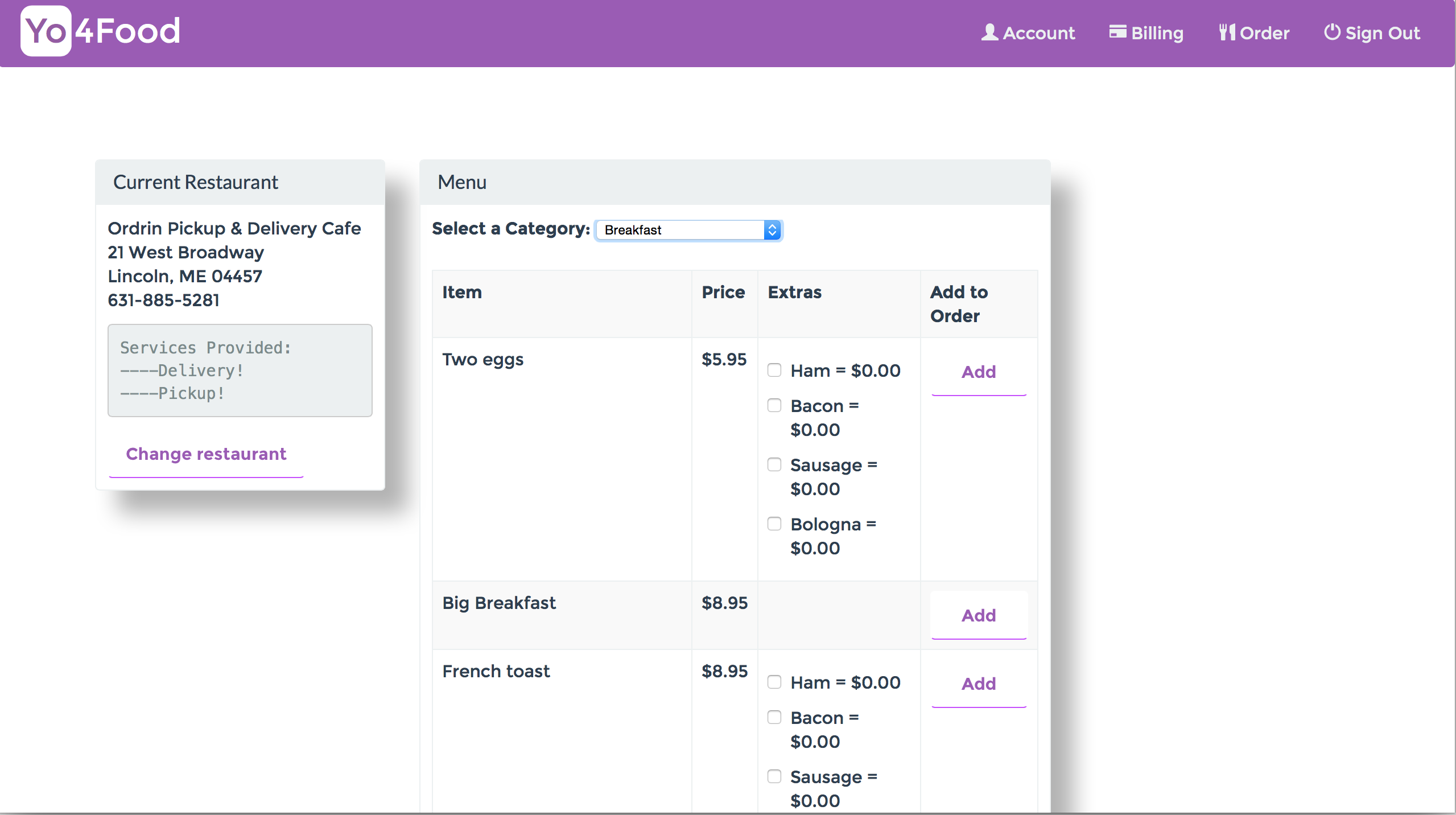1456x815 pixels.
Task: Check Sausage extra for Two eggs
Action: 774,465
